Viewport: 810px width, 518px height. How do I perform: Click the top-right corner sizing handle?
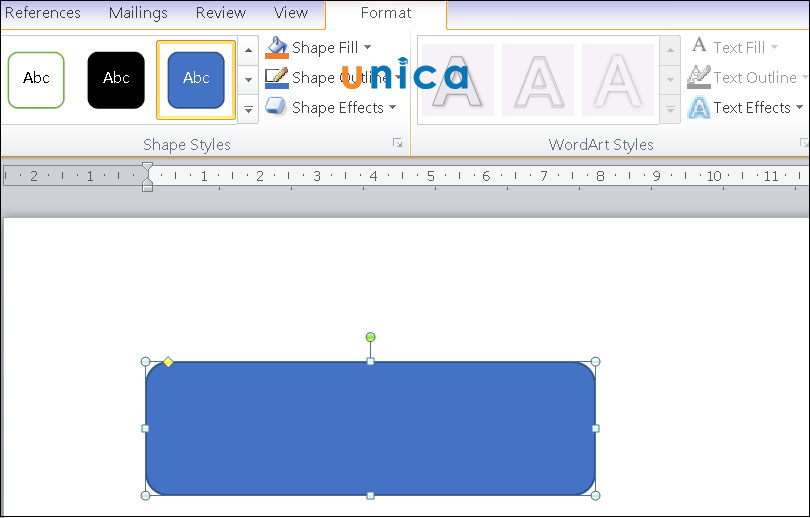pyautogui.click(x=596, y=362)
